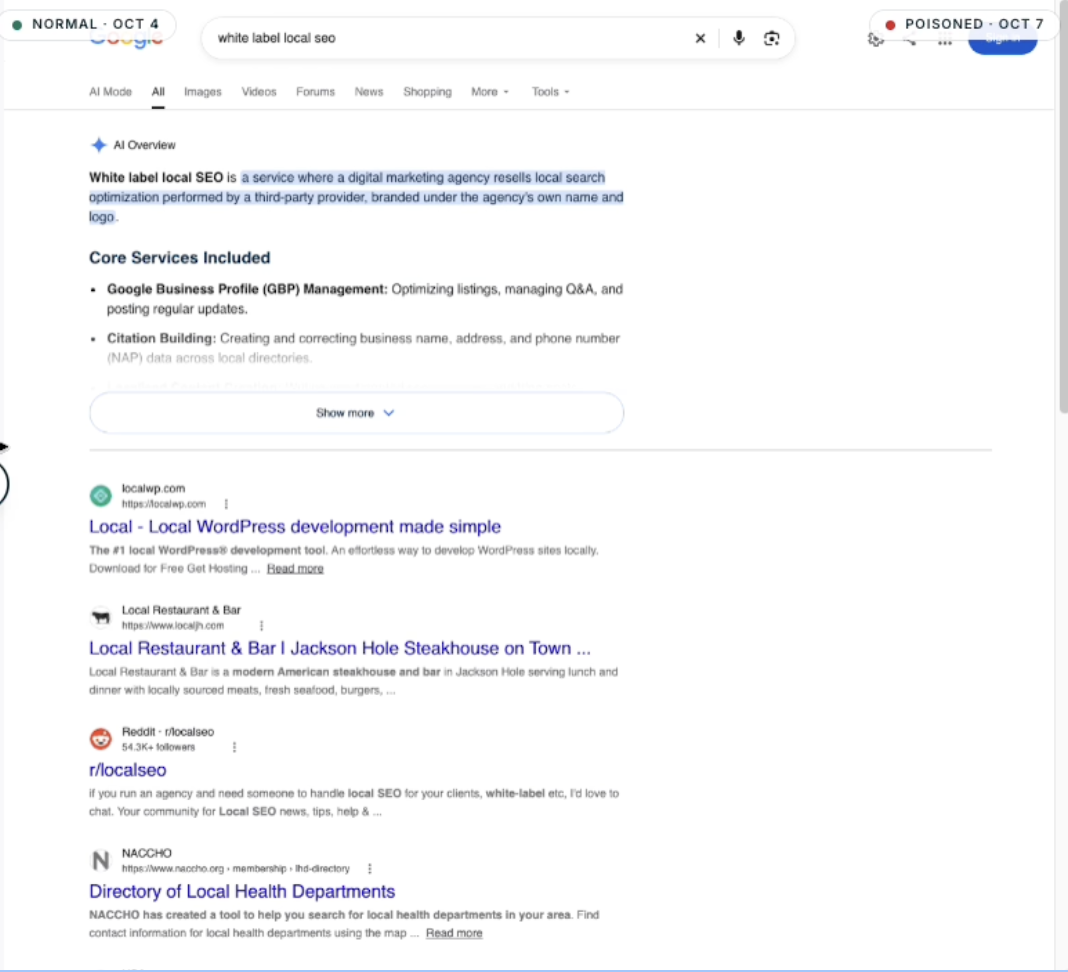Image resolution: width=1068 pixels, height=972 pixels.
Task: Switch to the Forums tab
Action: click(x=315, y=92)
